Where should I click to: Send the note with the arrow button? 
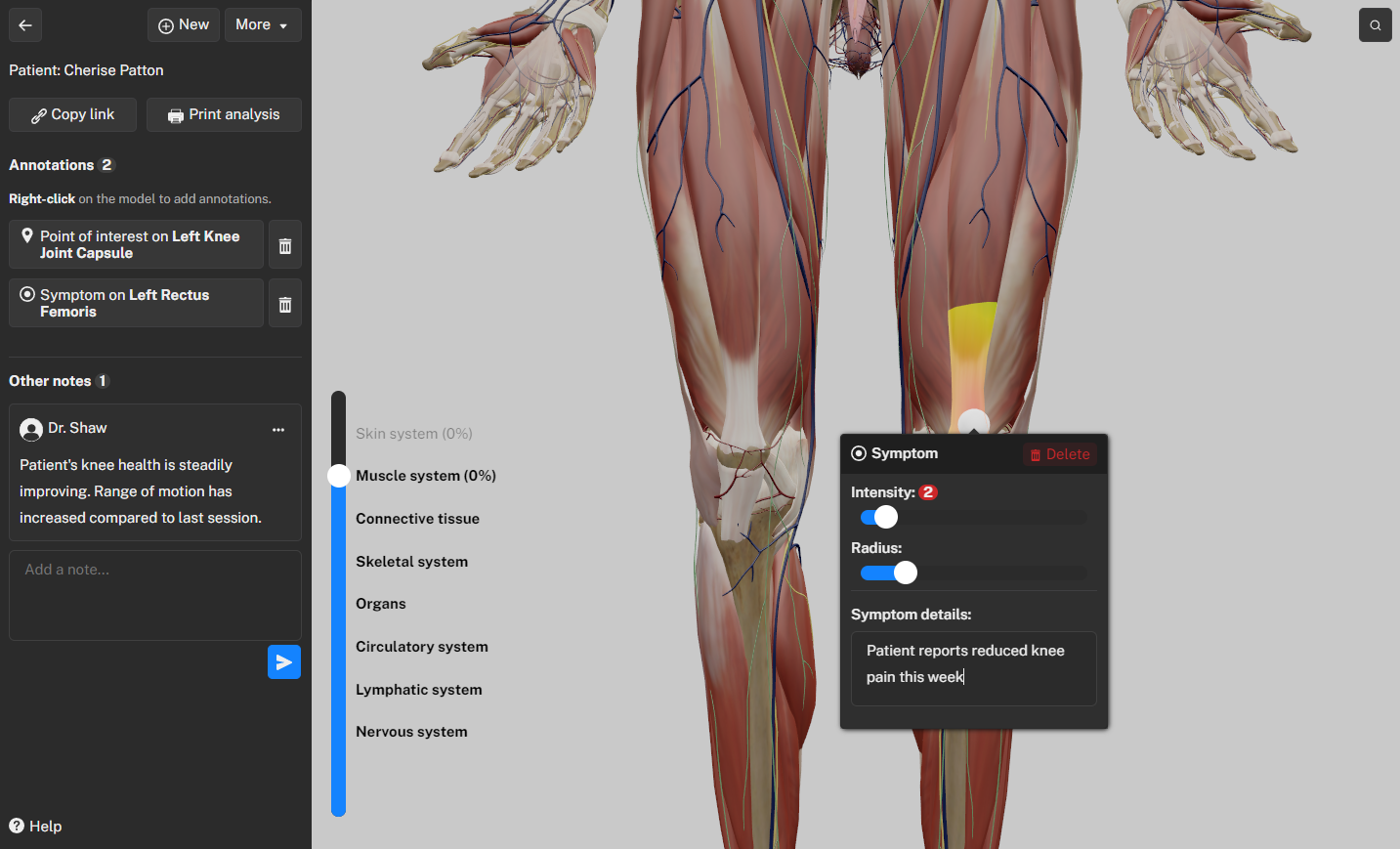pos(283,662)
